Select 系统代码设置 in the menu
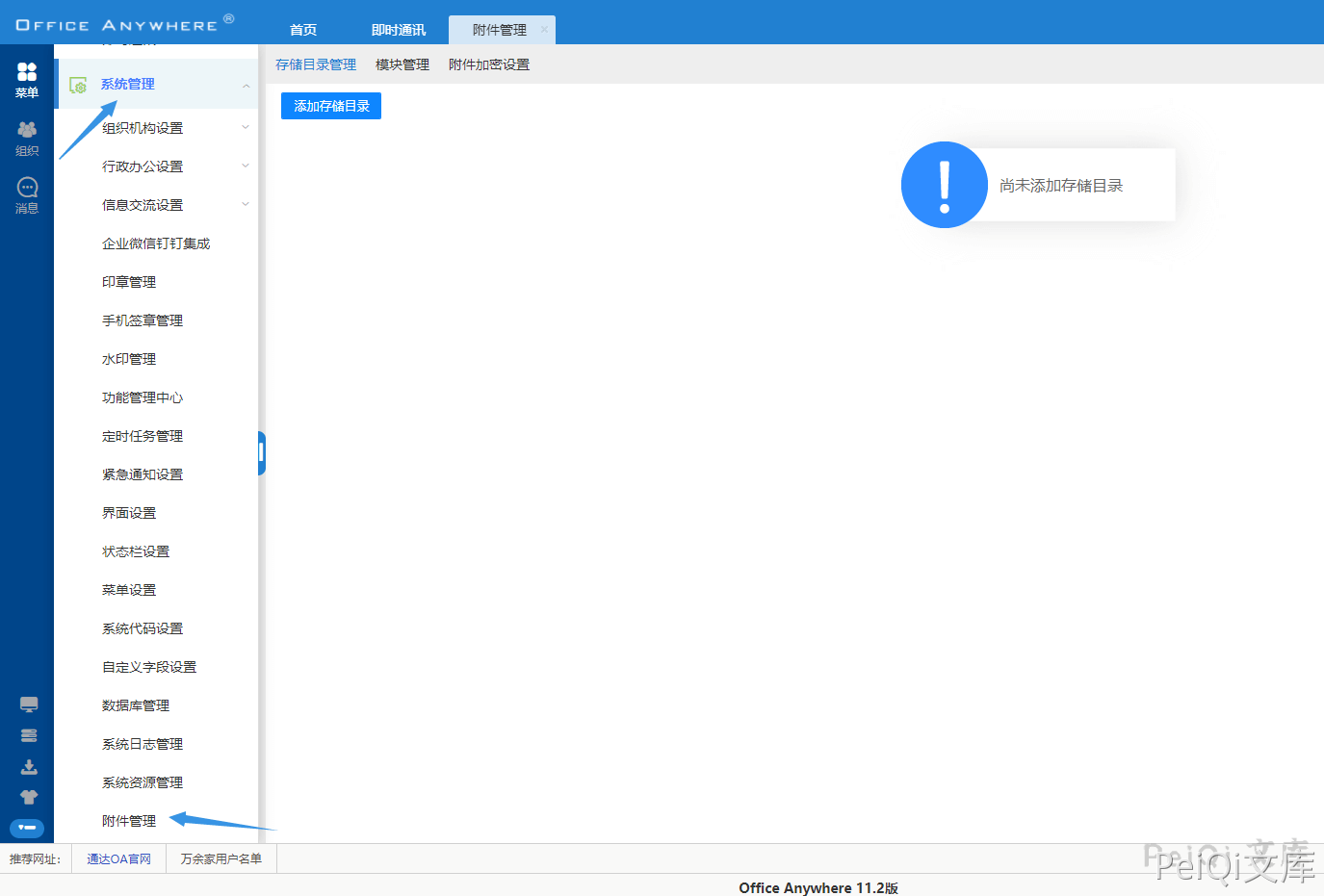The image size is (1324, 896). pos(143,628)
